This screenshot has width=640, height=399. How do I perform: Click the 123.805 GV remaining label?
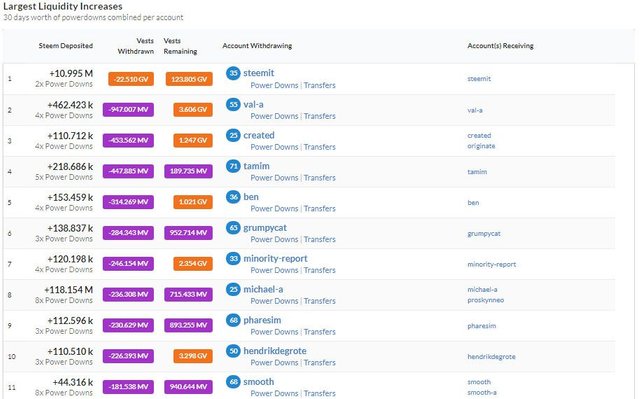coord(189,79)
